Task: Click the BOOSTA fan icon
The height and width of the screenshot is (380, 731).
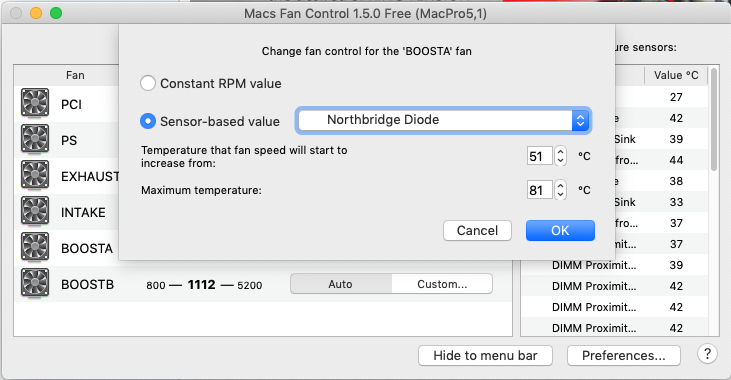Action: coord(35,248)
